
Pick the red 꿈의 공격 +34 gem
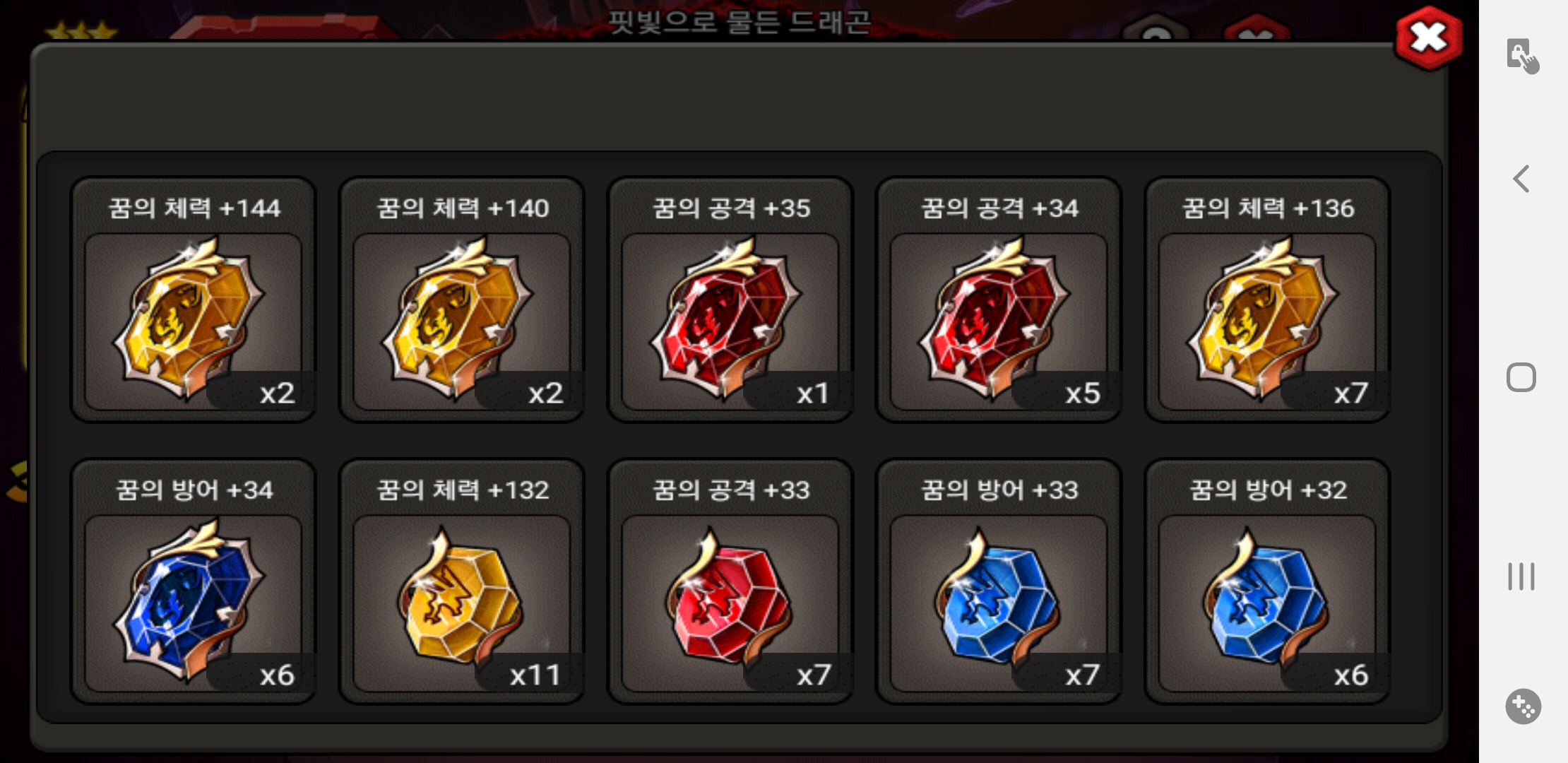[x=999, y=321]
